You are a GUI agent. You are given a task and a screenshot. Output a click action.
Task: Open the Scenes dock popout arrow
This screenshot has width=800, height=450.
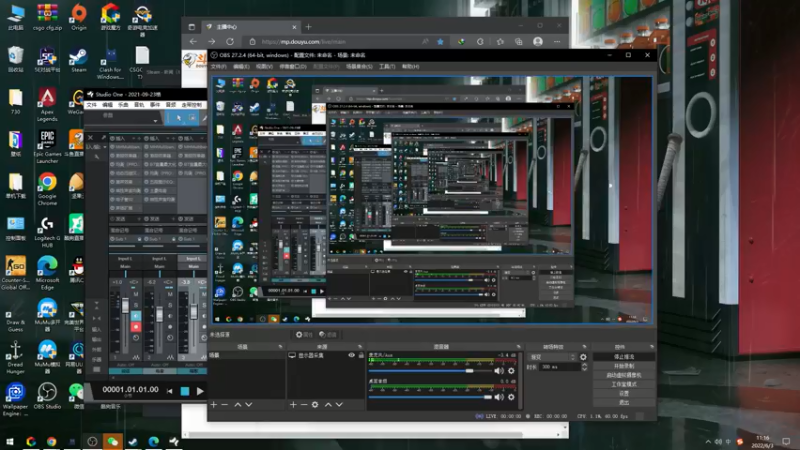pyautogui.click(x=280, y=346)
